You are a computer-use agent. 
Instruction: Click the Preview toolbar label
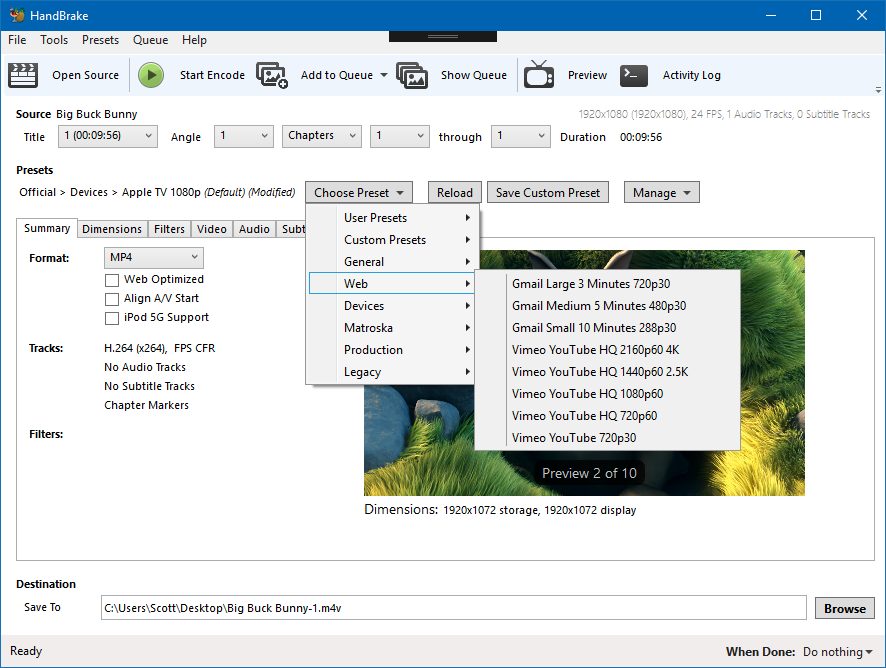587,75
